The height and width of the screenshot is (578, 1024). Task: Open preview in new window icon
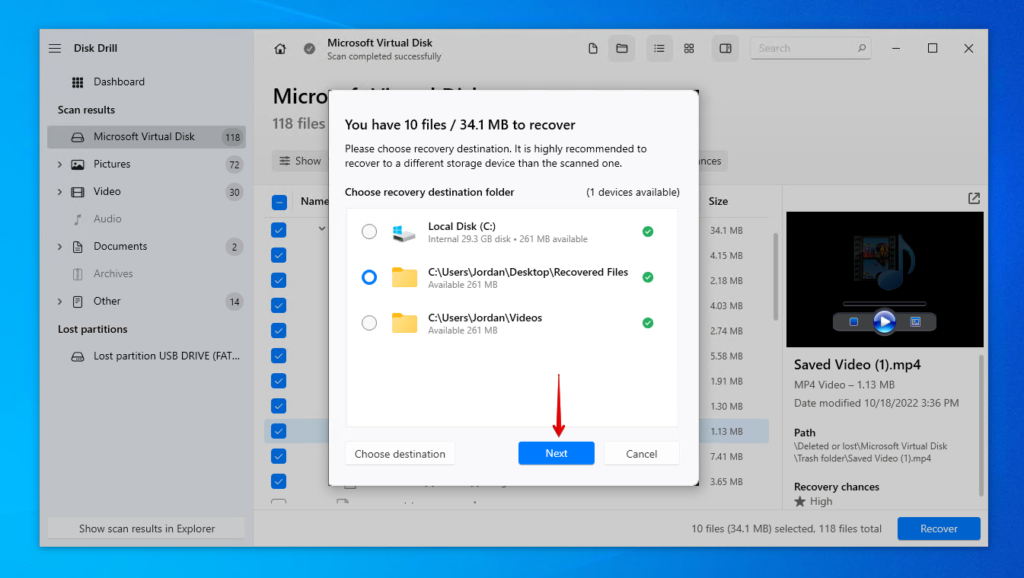pos(974,198)
